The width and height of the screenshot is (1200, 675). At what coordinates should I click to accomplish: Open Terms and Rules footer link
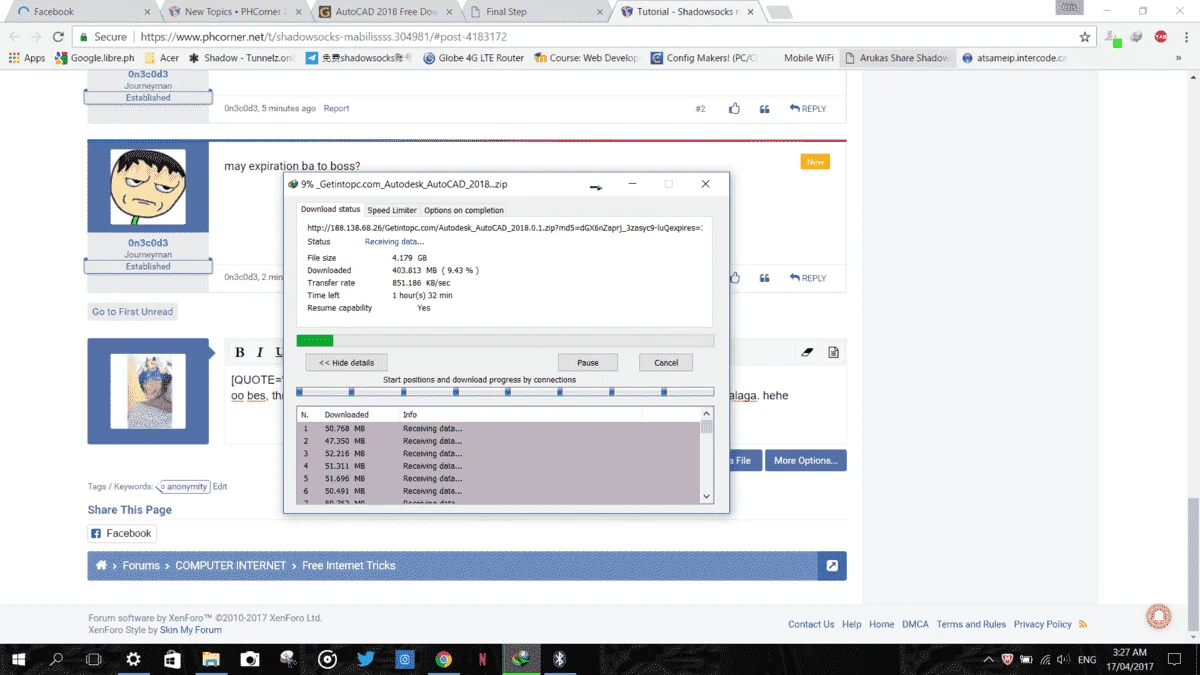(x=971, y=624)
